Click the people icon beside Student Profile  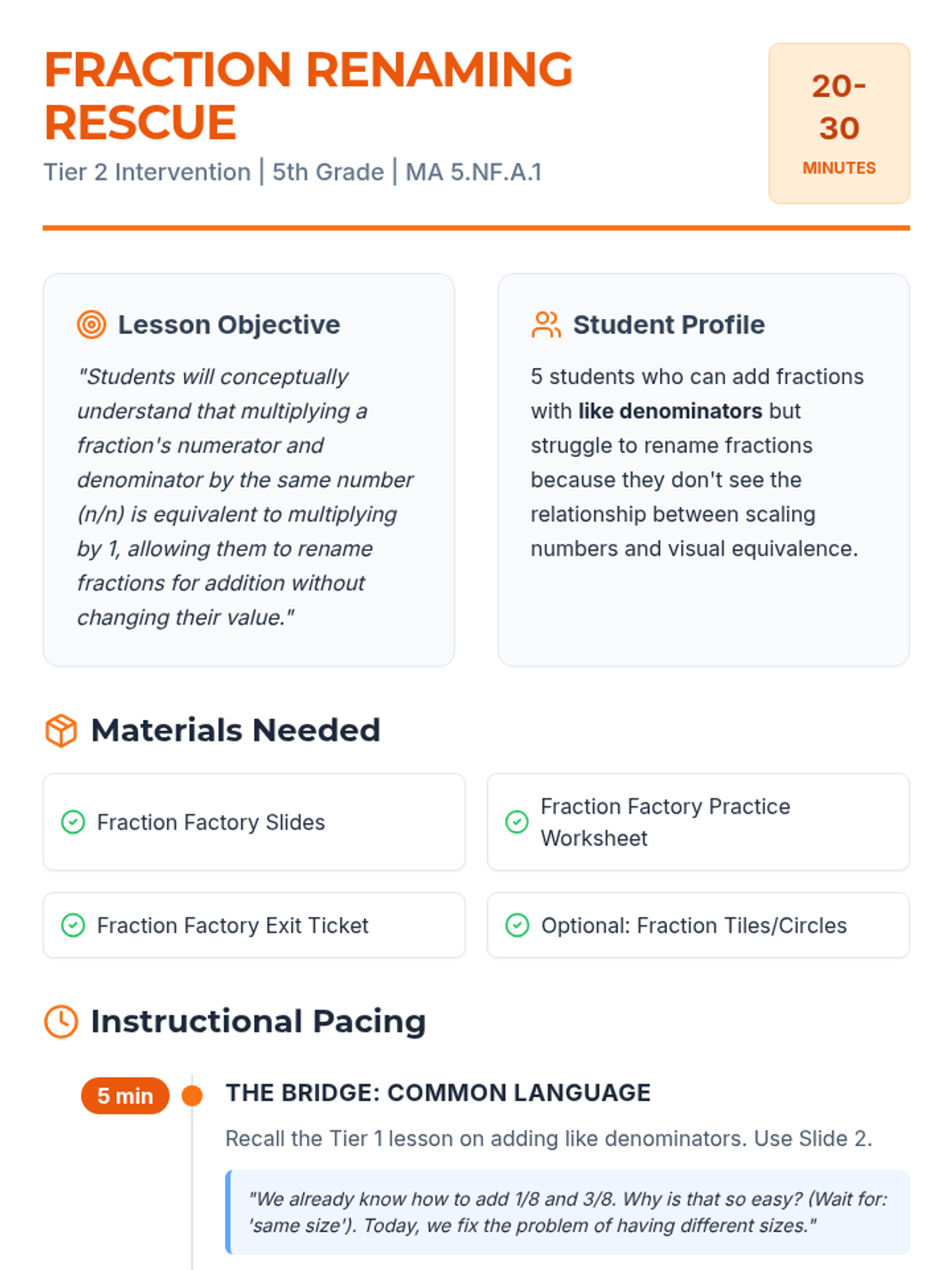546,325
